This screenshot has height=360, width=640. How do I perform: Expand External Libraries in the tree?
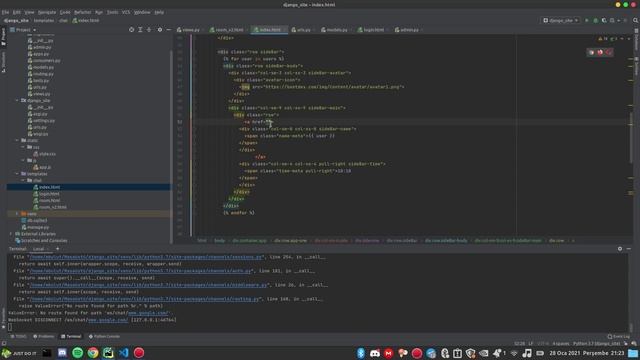click(x=11, y=234)
